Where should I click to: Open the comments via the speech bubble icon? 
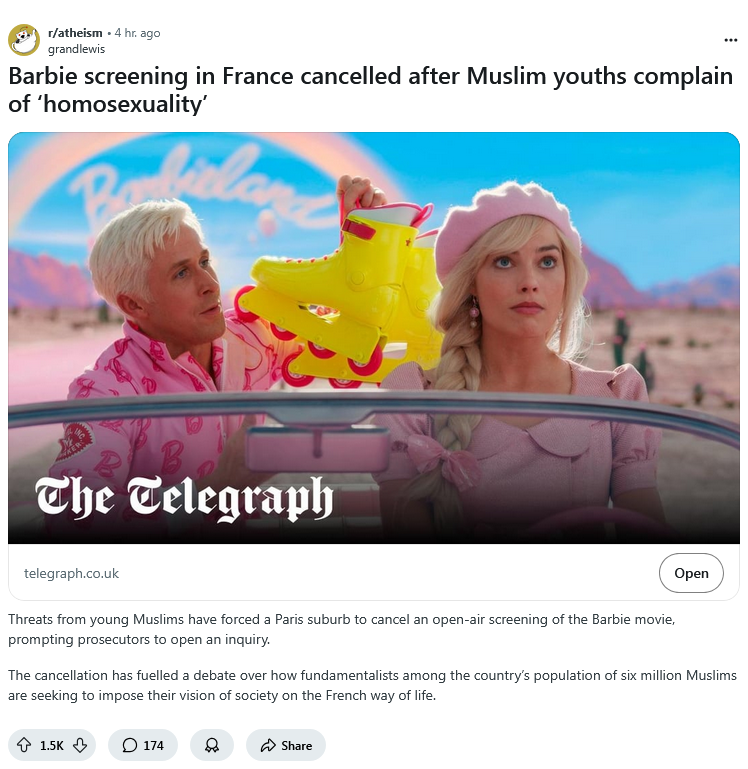(x=129, y=745)
